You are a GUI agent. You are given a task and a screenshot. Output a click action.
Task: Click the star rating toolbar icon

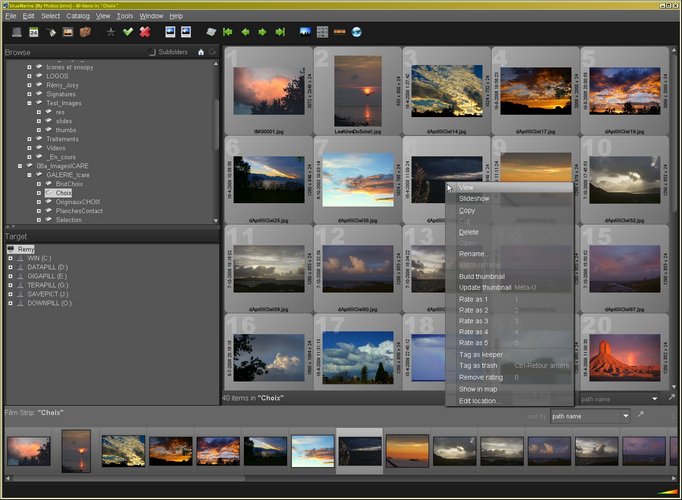111,32
